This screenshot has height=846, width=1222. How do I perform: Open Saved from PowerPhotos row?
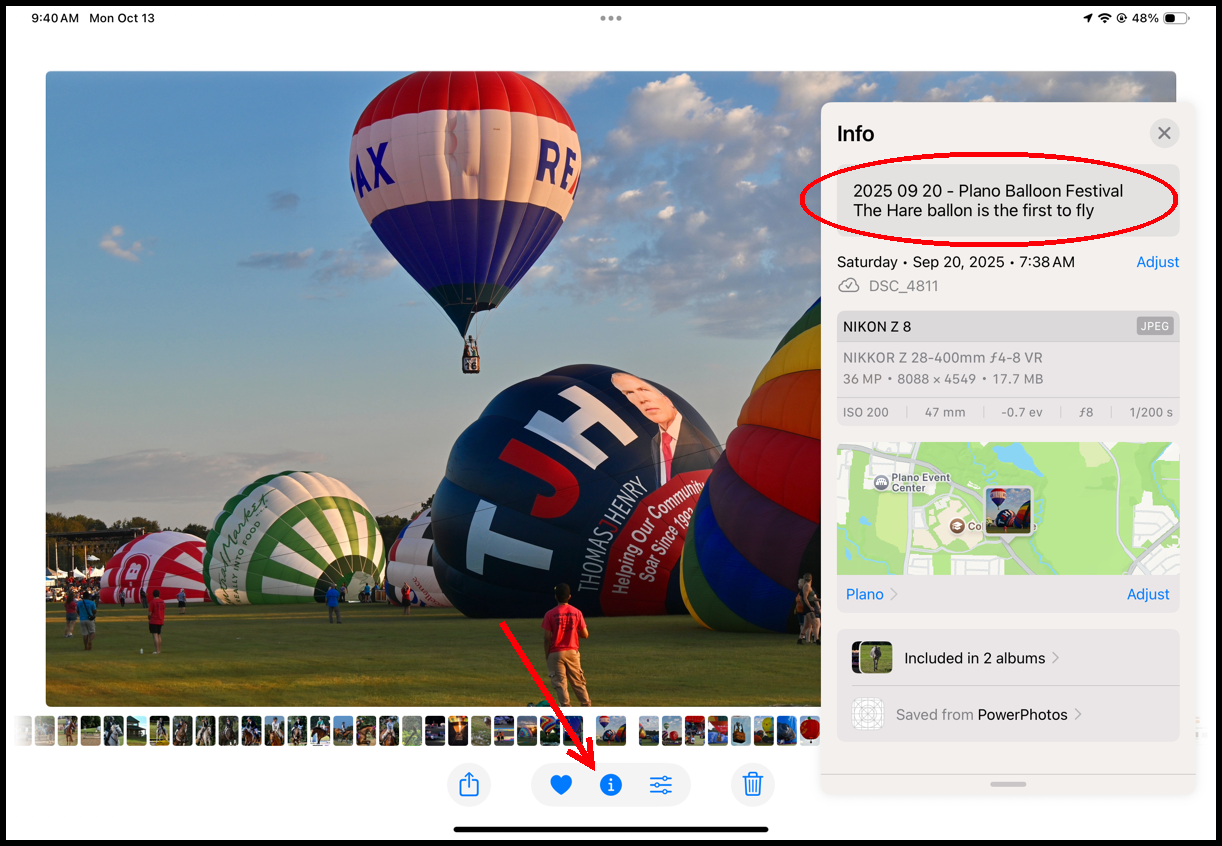pyautogui.click(x=1008, y=714)
